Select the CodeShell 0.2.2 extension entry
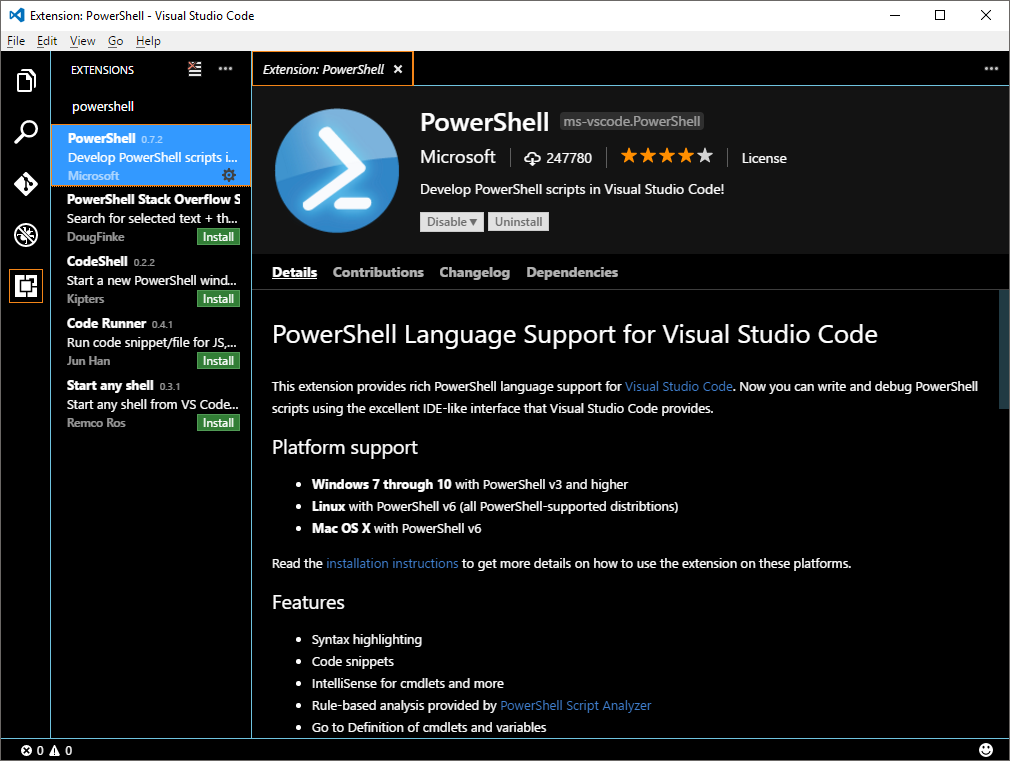1010x761 pixels. [x=151, y=280]
